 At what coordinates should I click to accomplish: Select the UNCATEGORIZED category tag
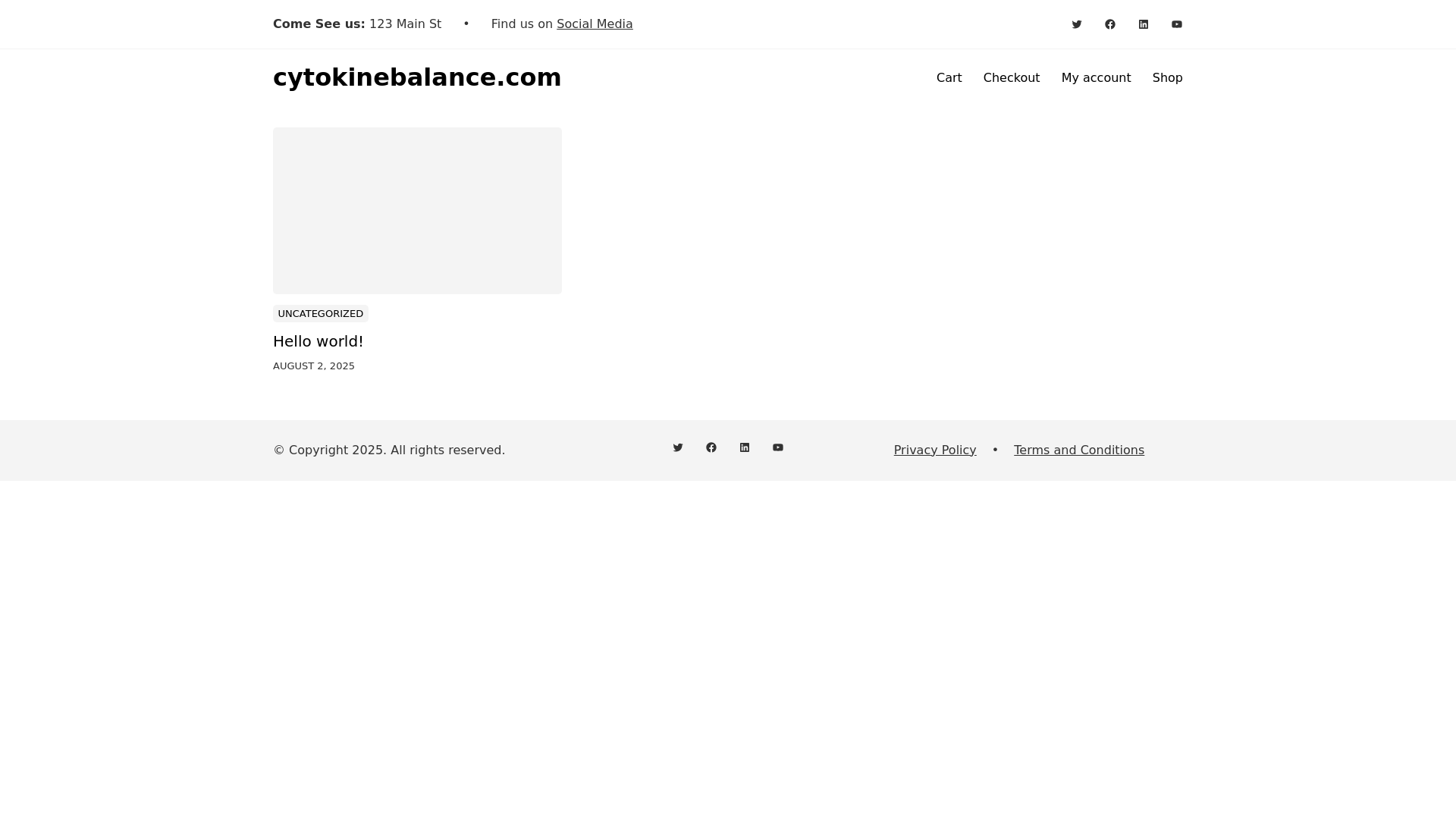321,314
